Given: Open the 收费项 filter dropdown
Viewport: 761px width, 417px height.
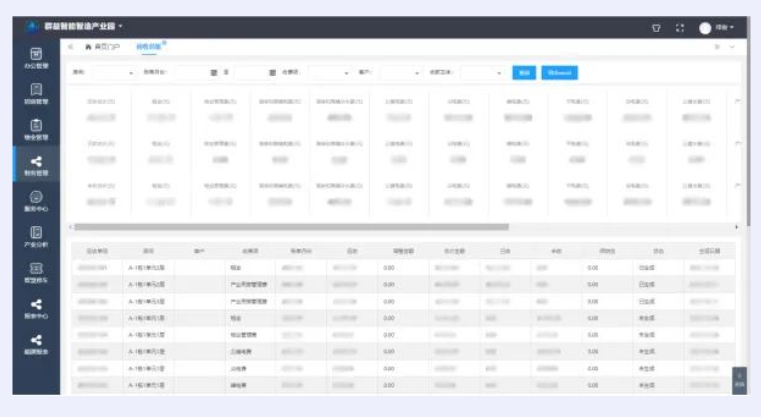Looking at the screenshot, I should [x=329, y=72].
